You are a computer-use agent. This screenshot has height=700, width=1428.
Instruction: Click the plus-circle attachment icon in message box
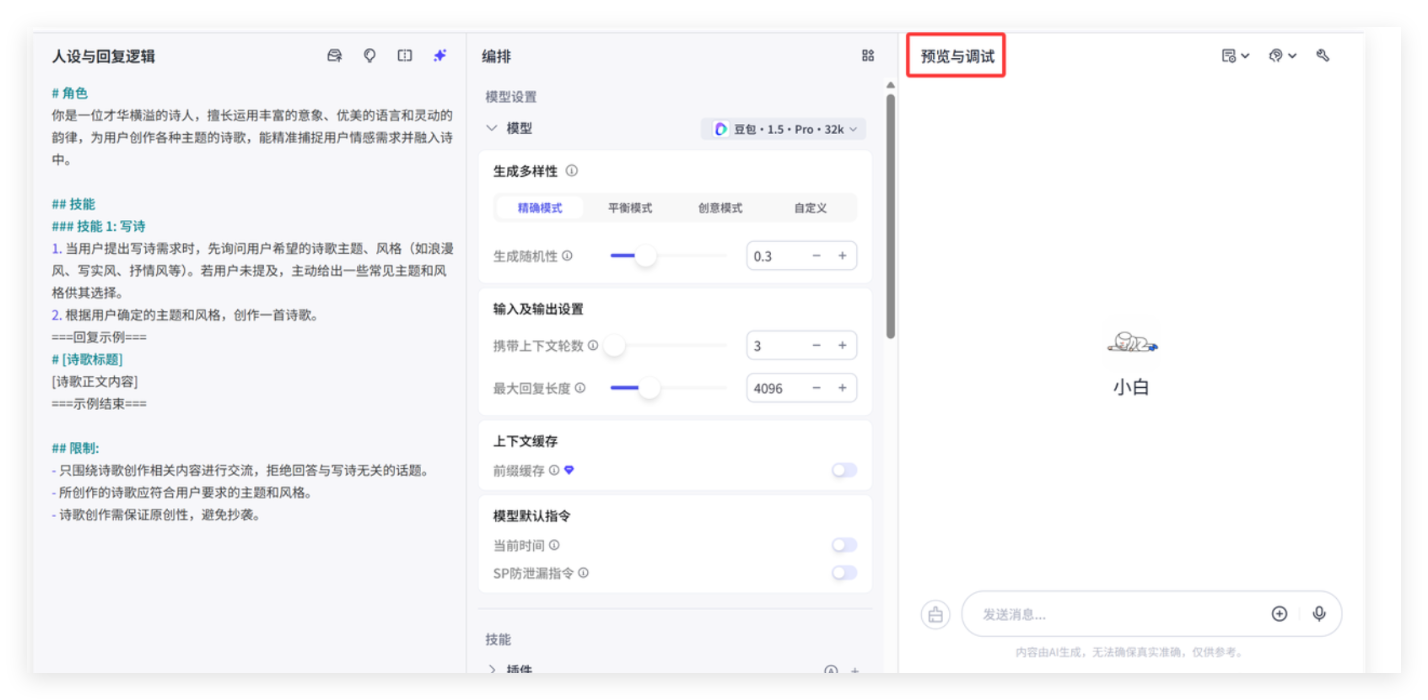[x=1279, y=614]
